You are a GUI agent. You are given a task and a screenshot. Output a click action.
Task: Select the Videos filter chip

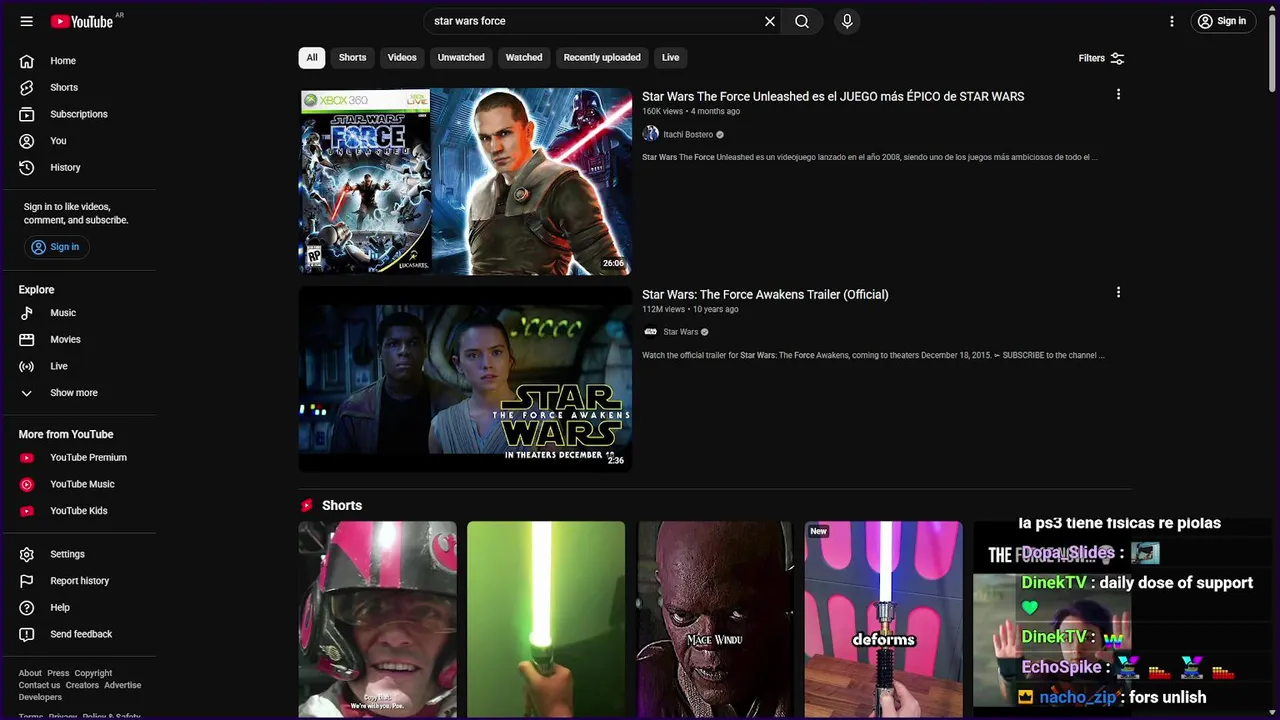click(402, 58)
